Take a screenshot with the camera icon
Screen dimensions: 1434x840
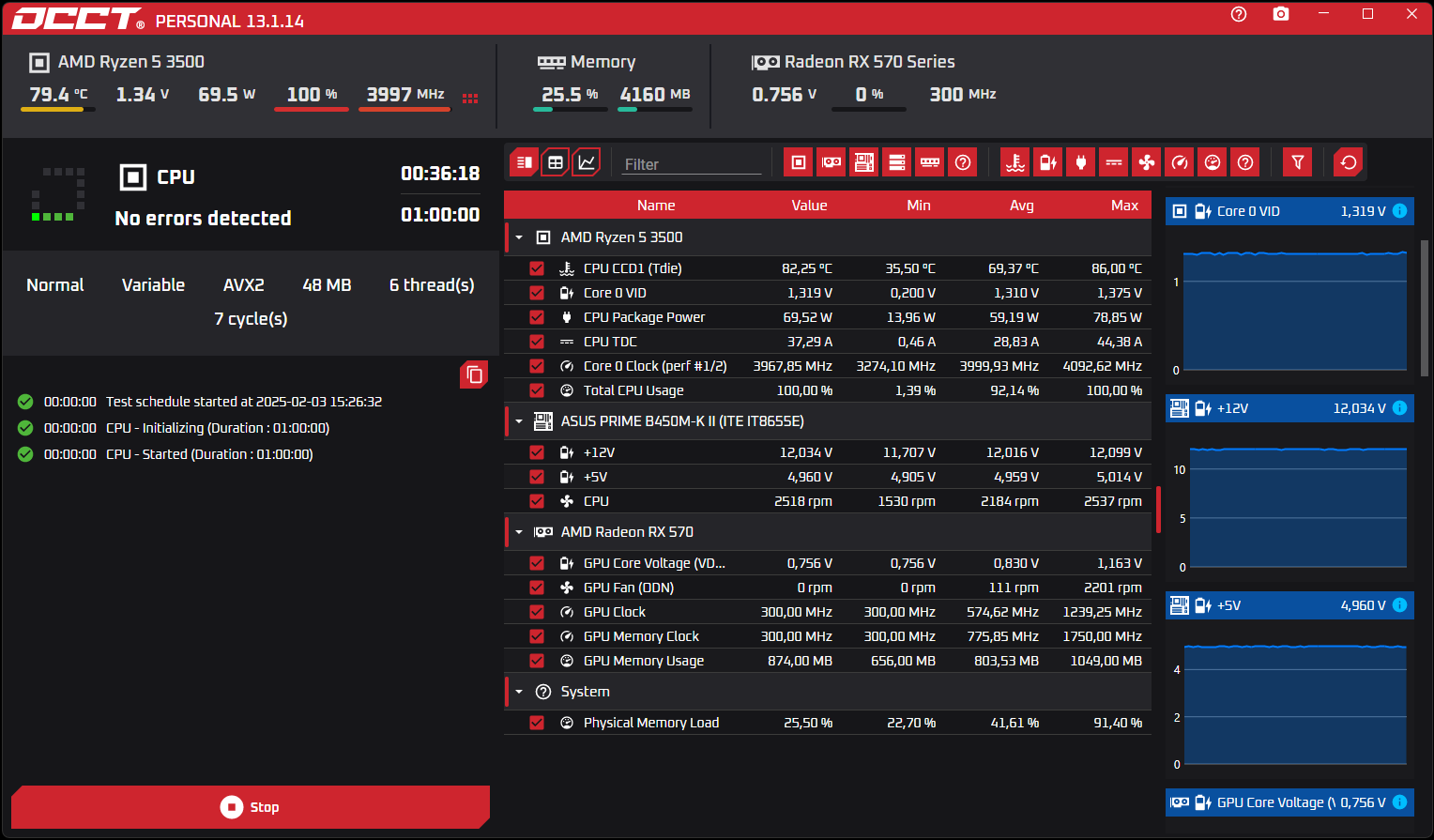click(1281, 14)
